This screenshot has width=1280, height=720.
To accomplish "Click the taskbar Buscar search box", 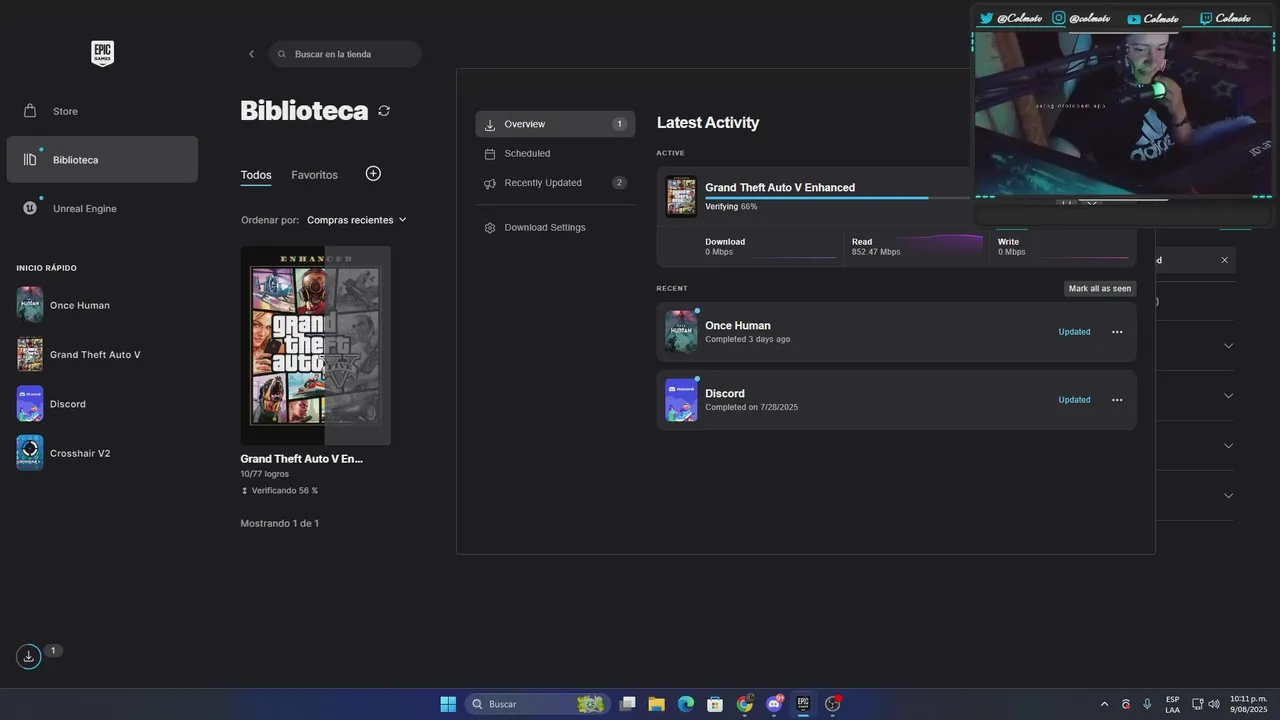I will [x=539, y=704].
